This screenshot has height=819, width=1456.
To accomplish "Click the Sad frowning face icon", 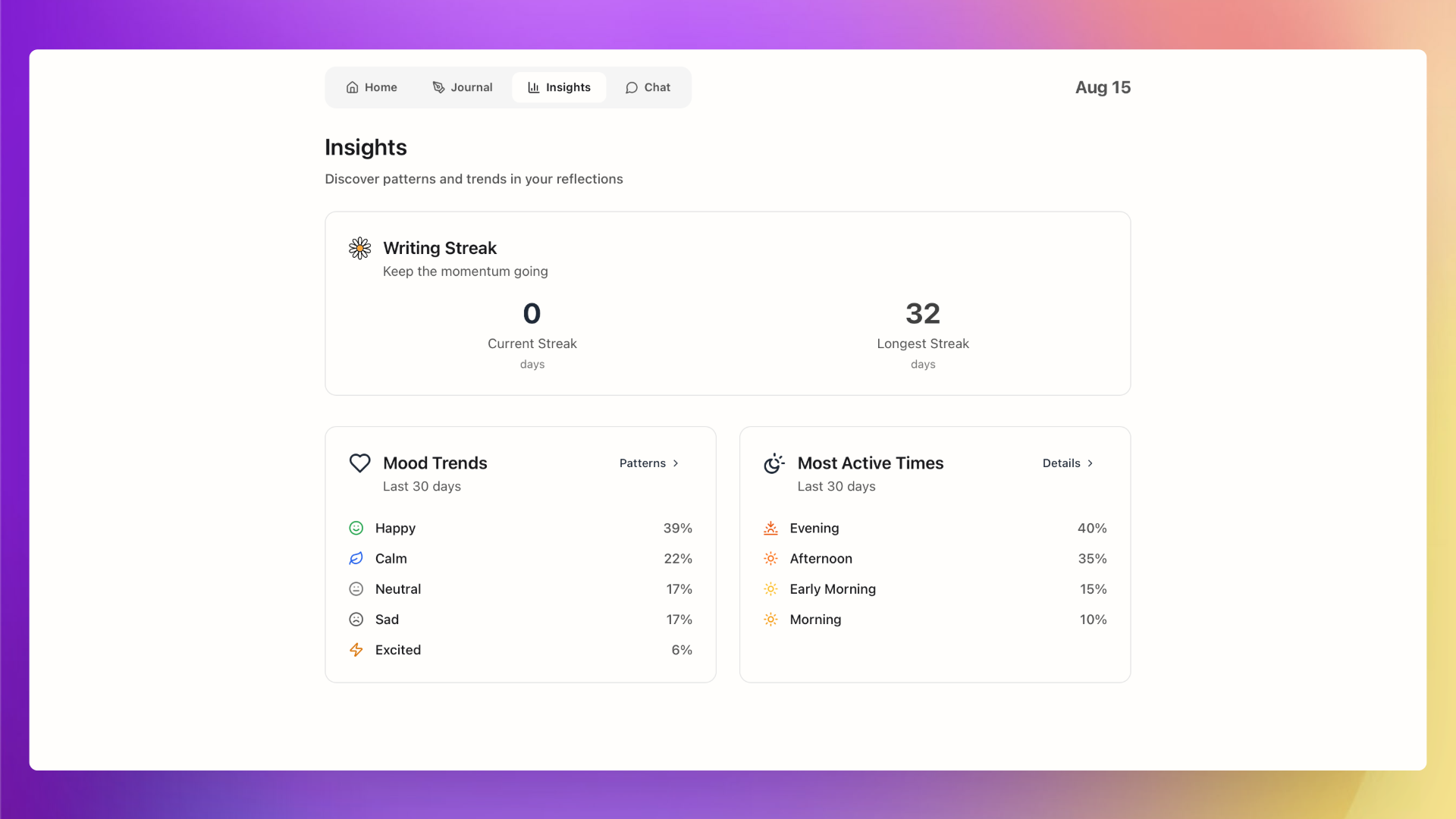I will coord(356,619).
